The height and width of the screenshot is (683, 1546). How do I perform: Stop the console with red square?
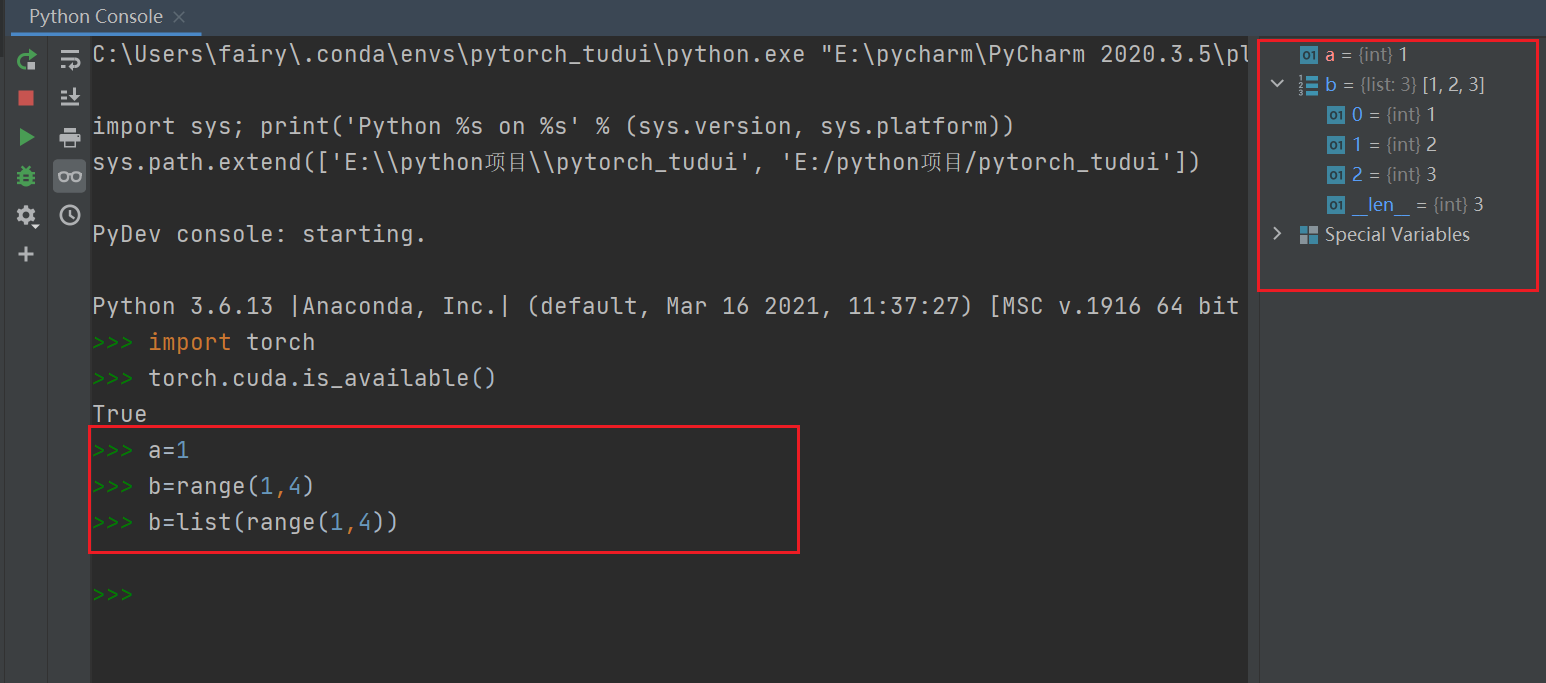(27, 98)
